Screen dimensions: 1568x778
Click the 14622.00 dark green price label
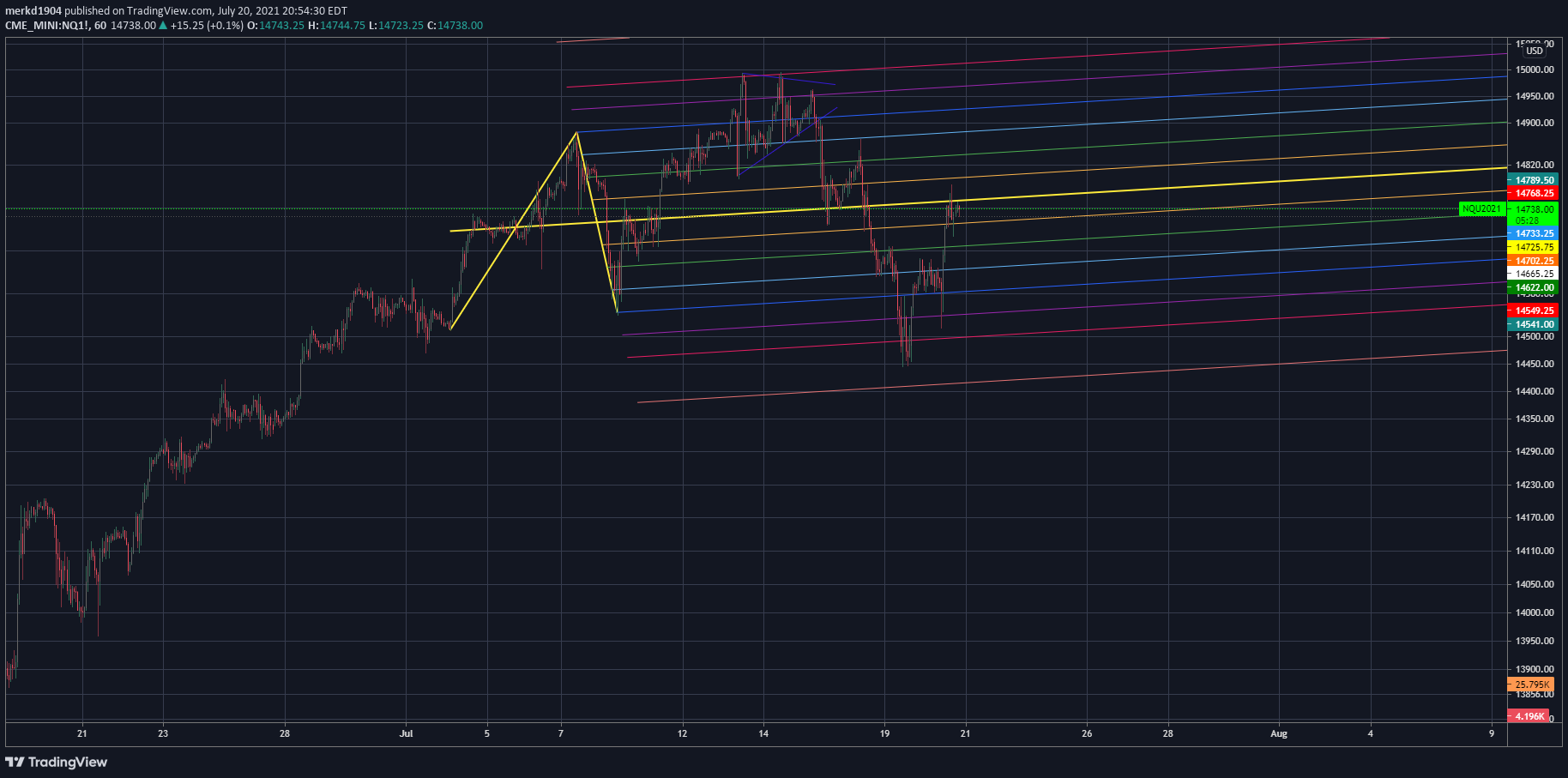[x=1533, y=287]
